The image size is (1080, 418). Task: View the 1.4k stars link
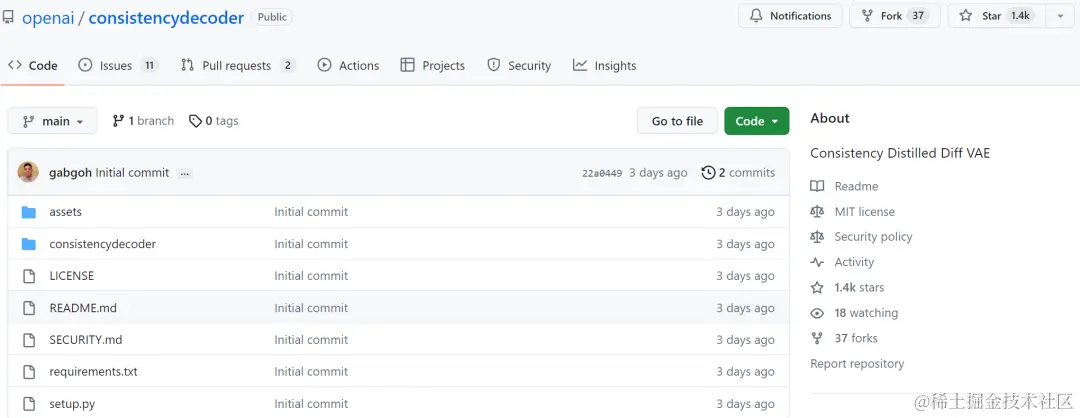pyautogui.click(x=859, y=288)
